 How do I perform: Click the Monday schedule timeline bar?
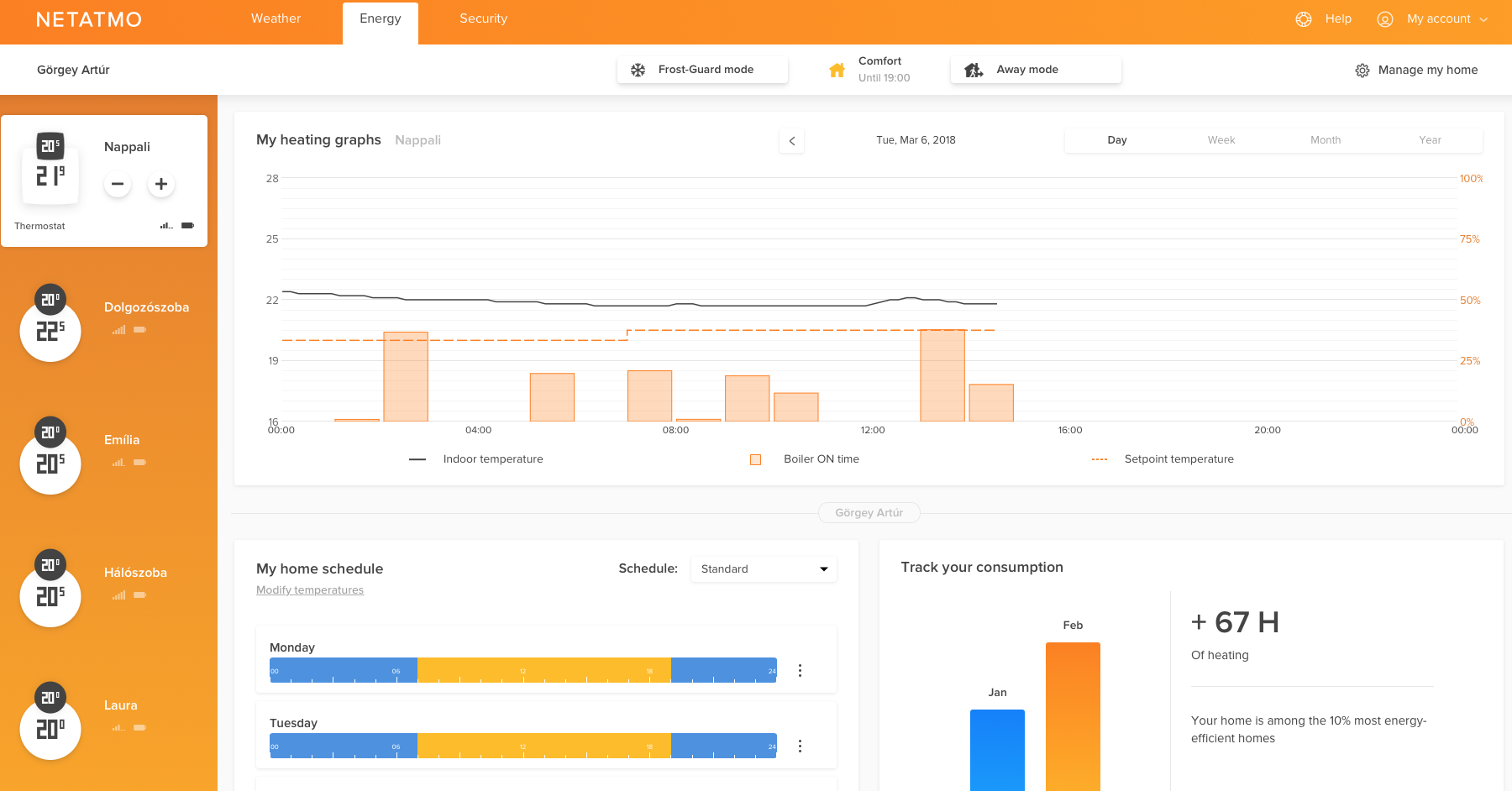coord(523,670)
